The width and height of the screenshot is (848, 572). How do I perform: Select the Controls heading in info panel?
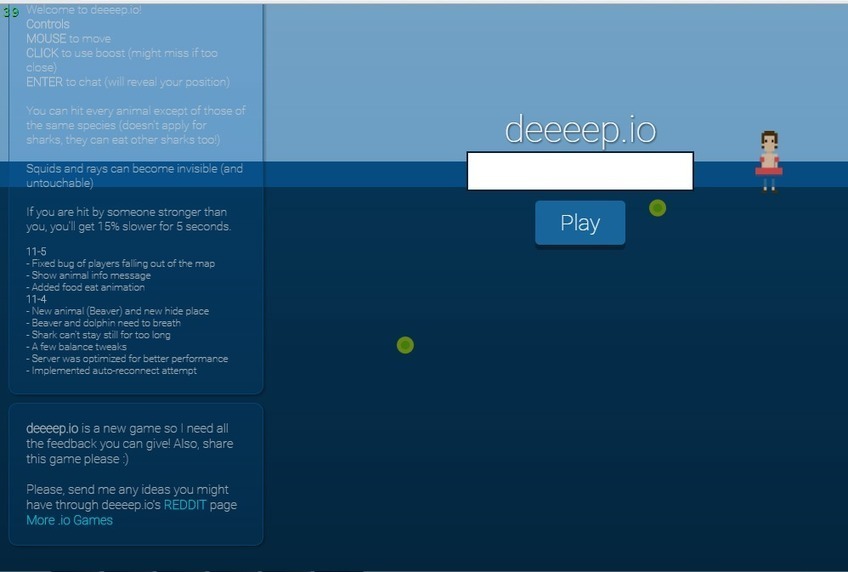pos(48,24)
